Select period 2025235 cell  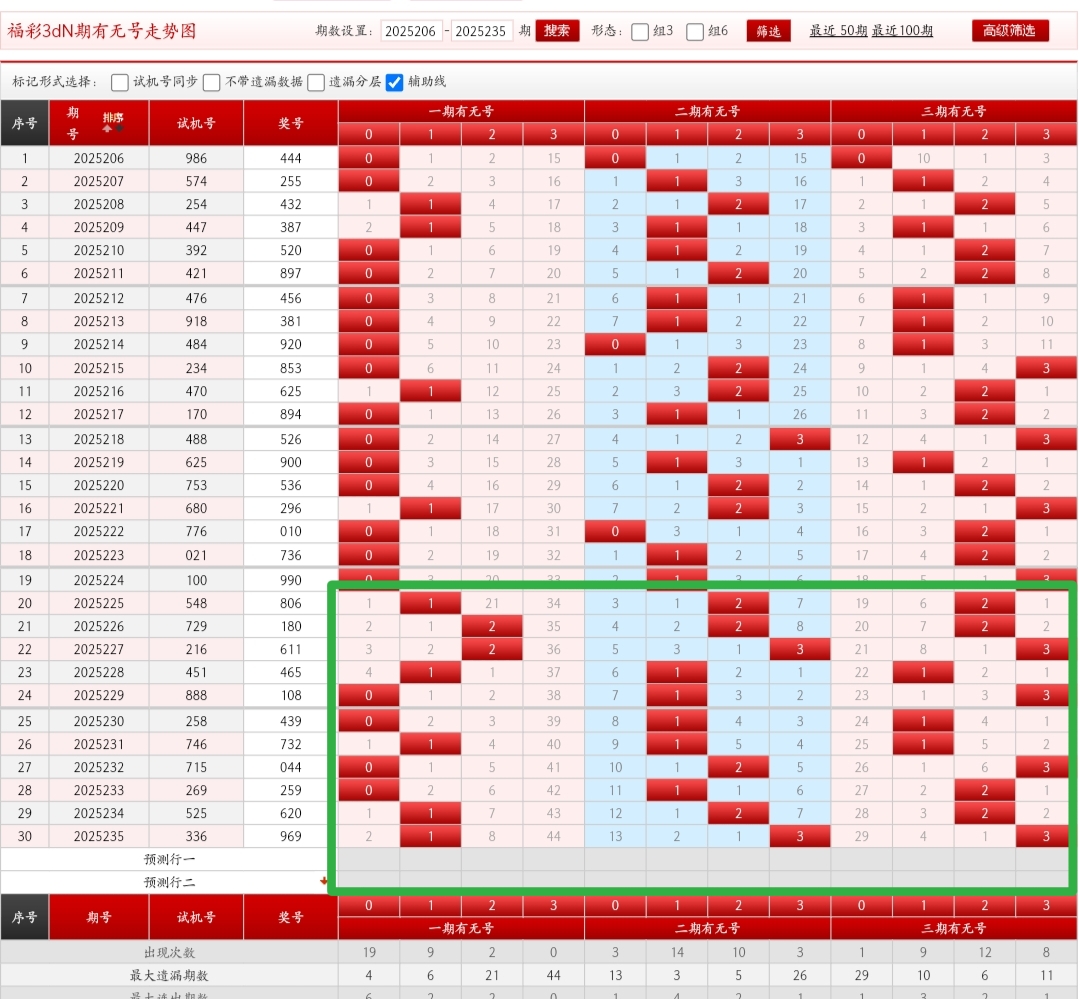99,836
